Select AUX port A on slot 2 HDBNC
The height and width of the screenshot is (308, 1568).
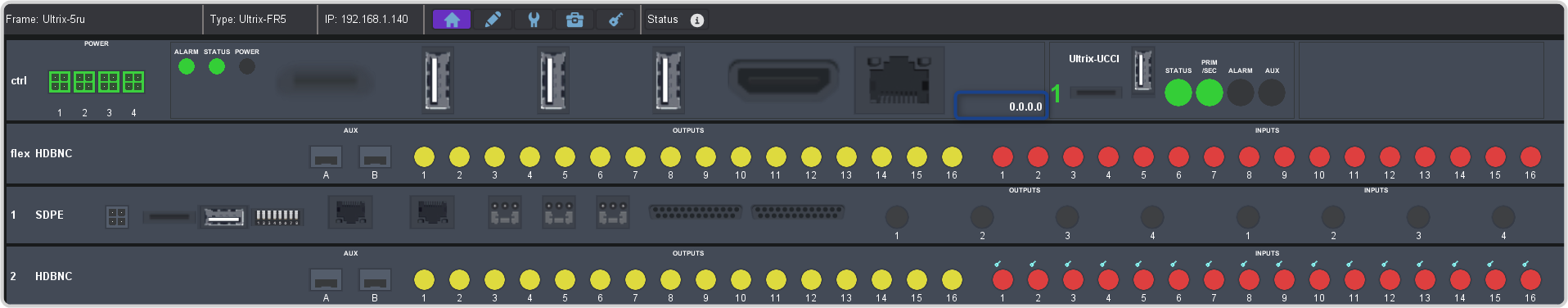[x=326, y=280]
